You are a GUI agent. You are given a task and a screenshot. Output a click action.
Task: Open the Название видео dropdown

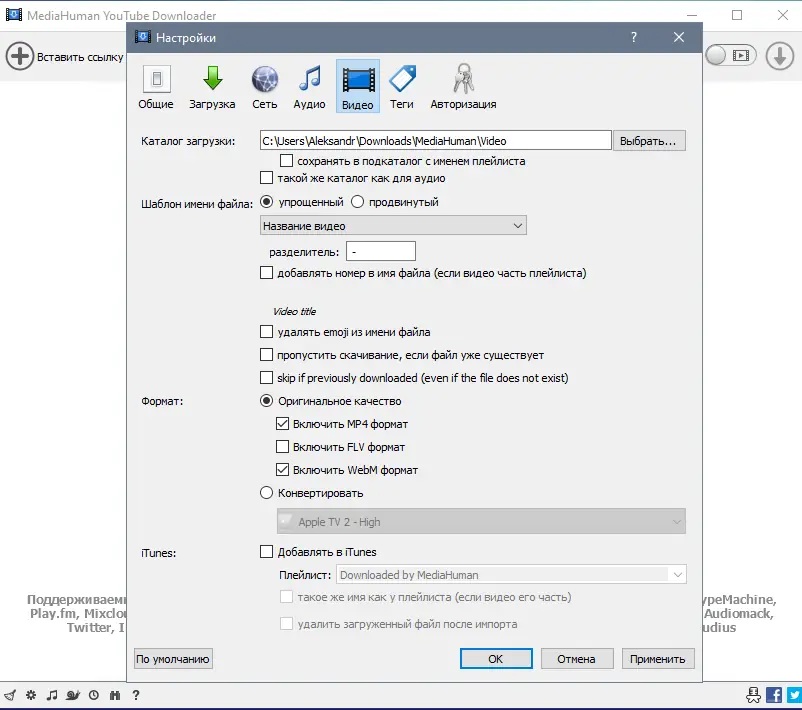click(x=392, y=224)
